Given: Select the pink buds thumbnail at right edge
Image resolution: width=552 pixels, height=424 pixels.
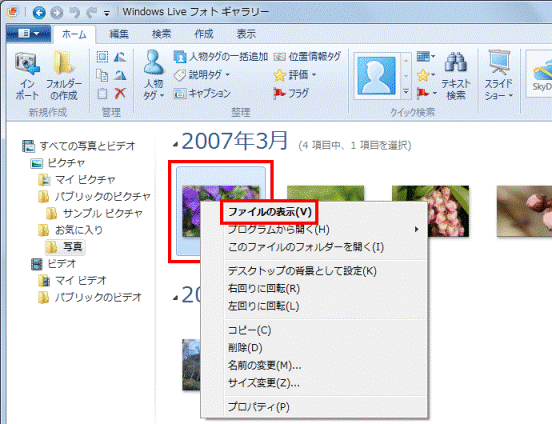Looking at the screenshot, I should [x=524, y=211].
